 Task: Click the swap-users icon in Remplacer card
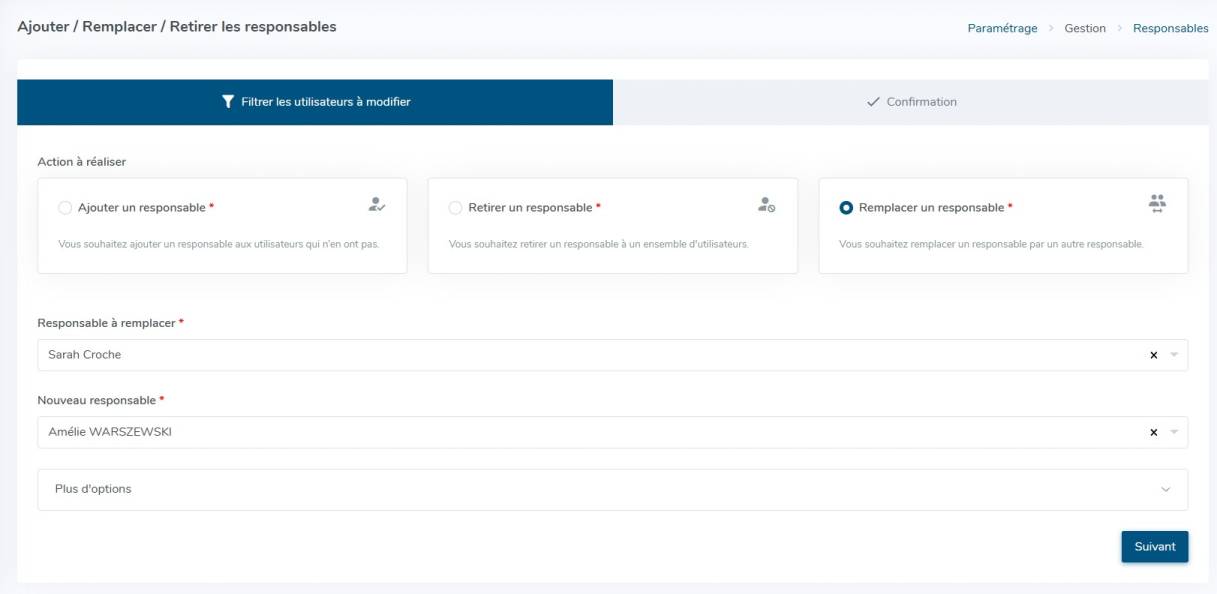tap(1157, 204)
